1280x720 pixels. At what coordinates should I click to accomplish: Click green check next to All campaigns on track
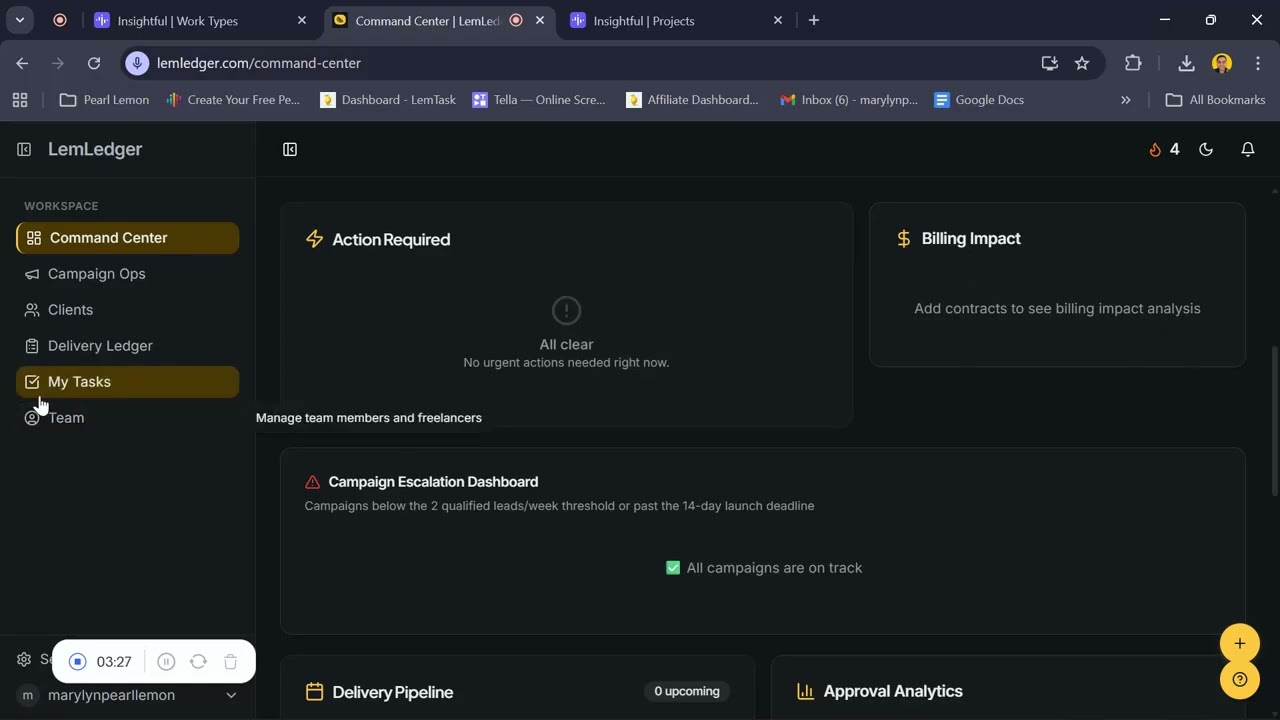[673, 568]
